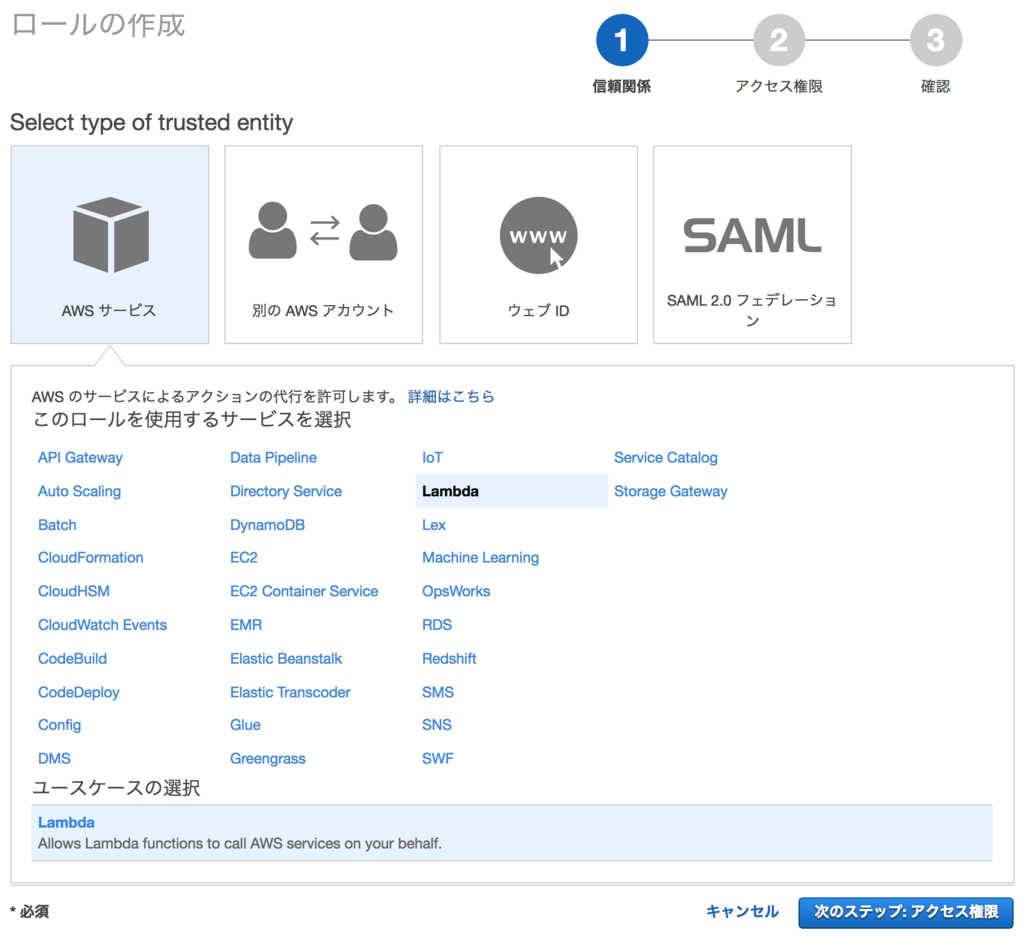This screenshot has width=1024, height=938.
Task: Choose the SAML 2.0 federation logo
Action: point(752,235)
